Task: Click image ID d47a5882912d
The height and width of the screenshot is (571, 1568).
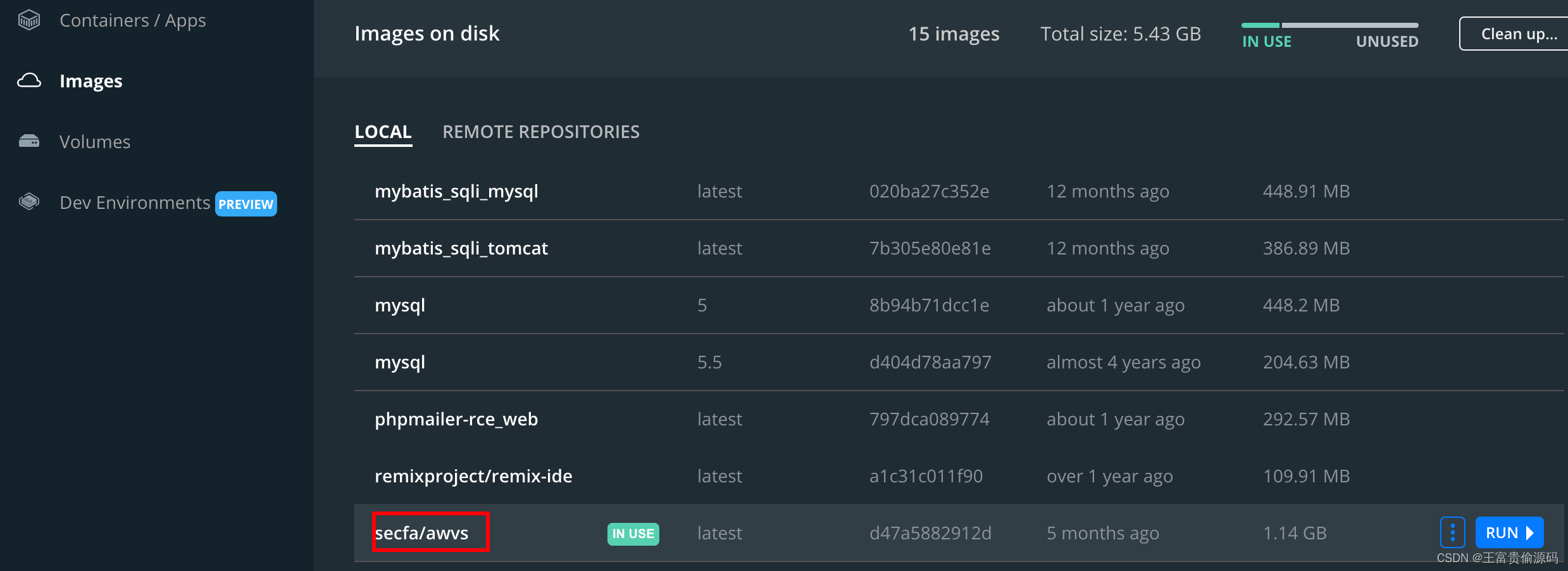Action: click(930, 533)
